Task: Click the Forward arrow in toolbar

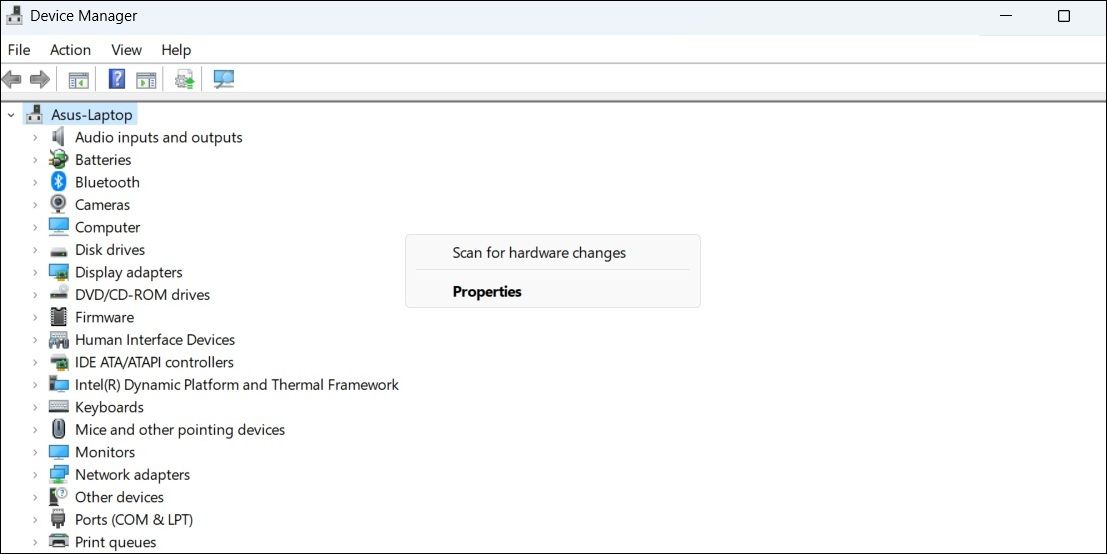Action: click(40, 79)
